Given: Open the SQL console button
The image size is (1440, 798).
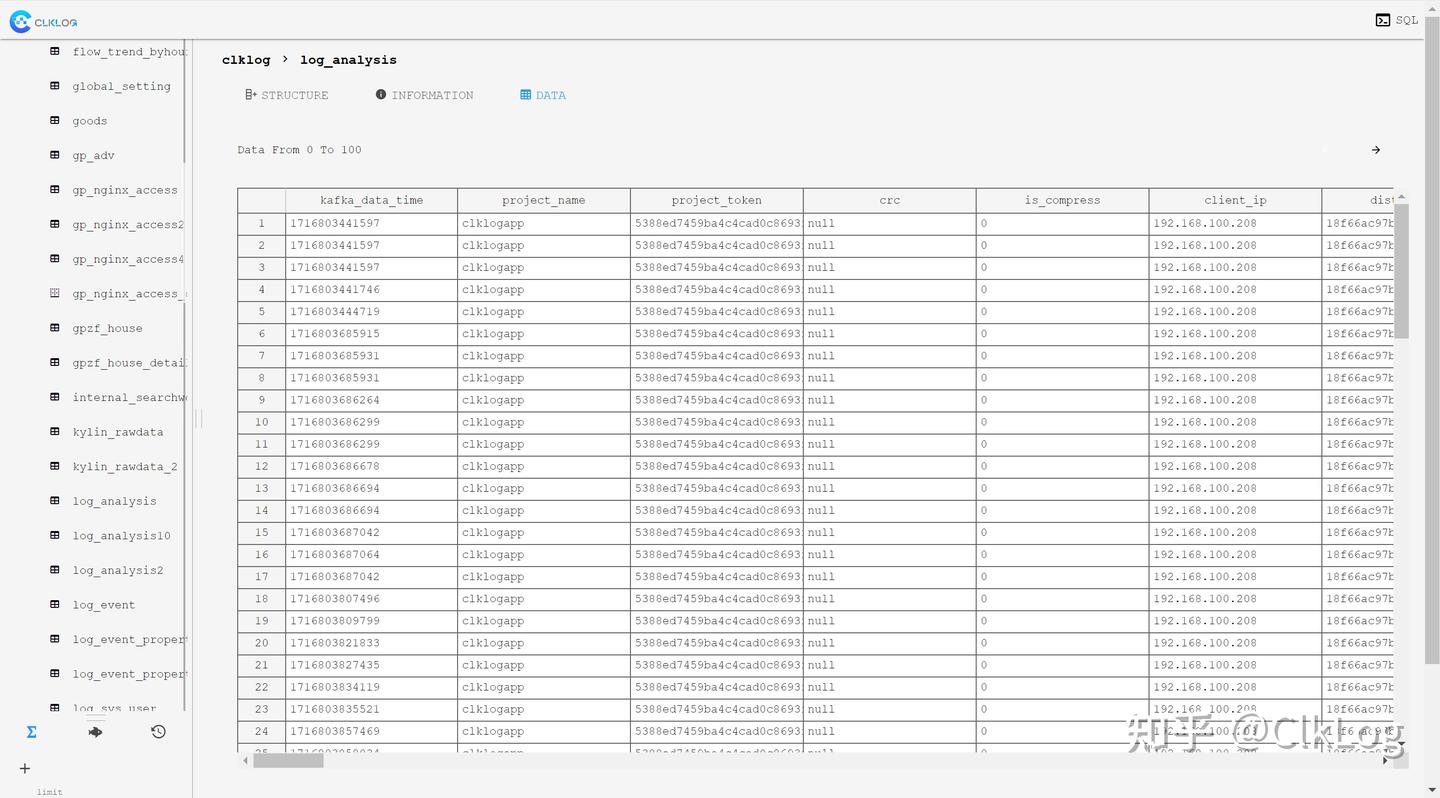Looking at the screenshot, I should 1396,20.
